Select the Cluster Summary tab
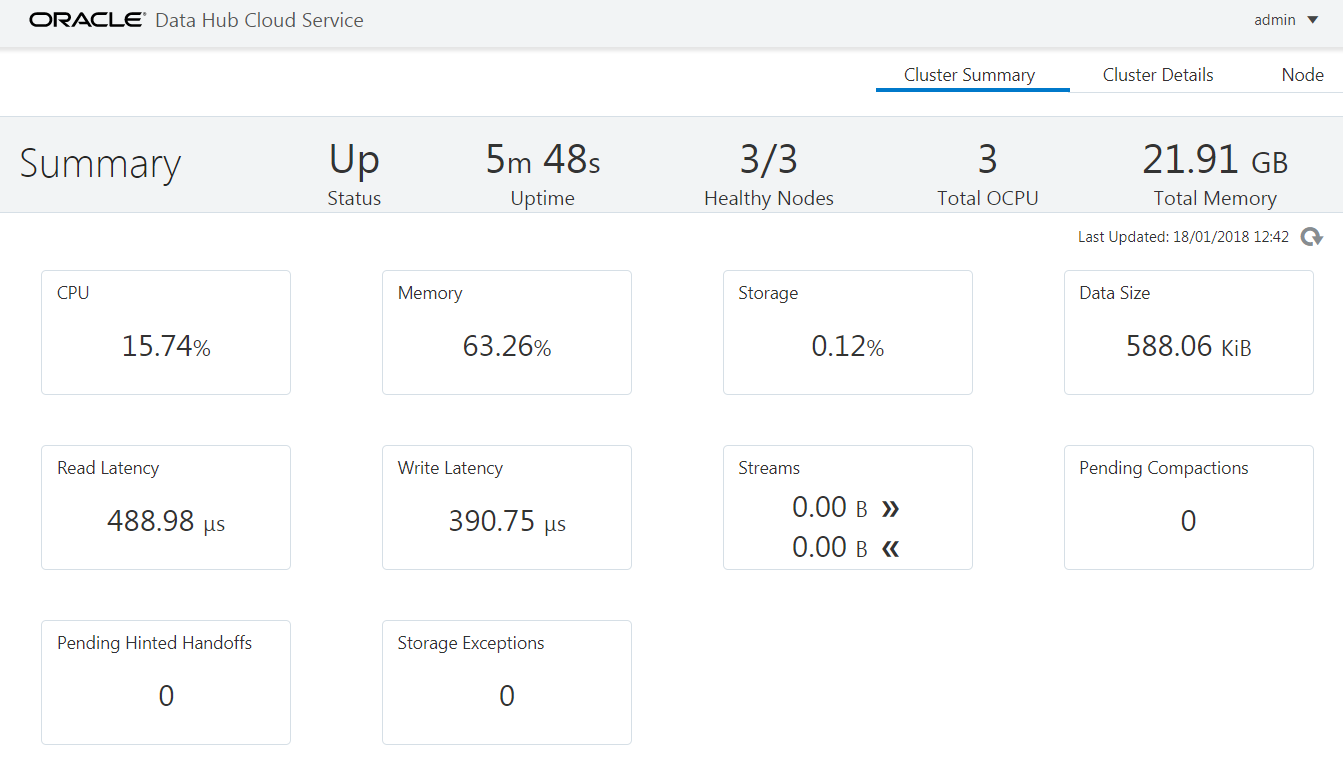 click(x=969, y=74)
